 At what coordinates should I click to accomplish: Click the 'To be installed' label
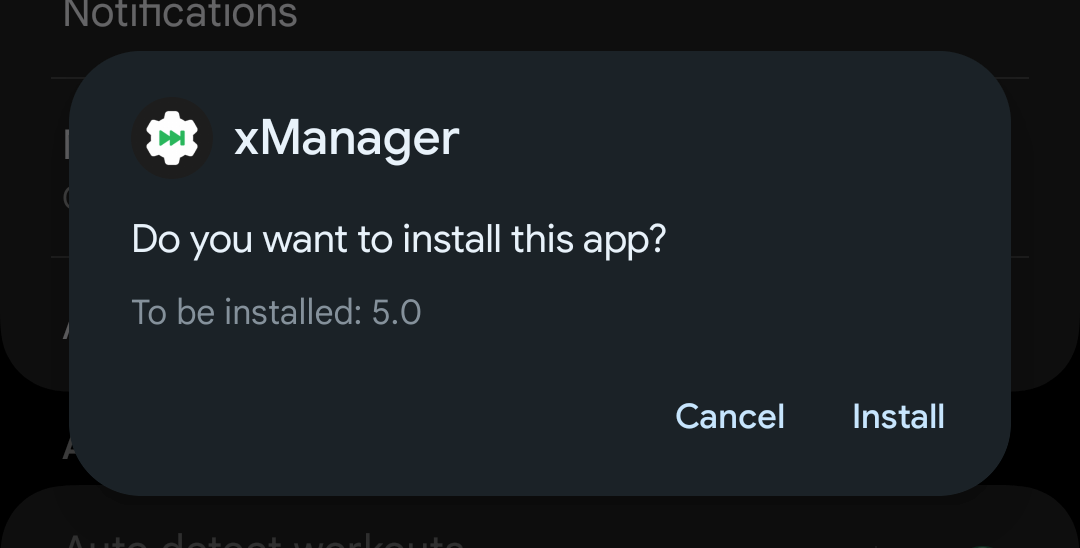click(247, 313)
